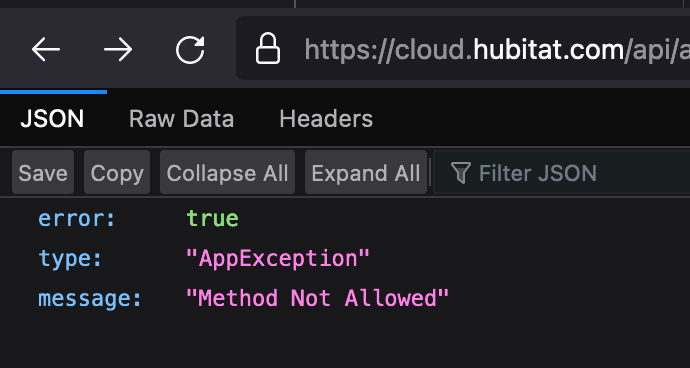Switch to the JSON tab
The height and width of the screenshot is (368, 690).
point(52,119)
